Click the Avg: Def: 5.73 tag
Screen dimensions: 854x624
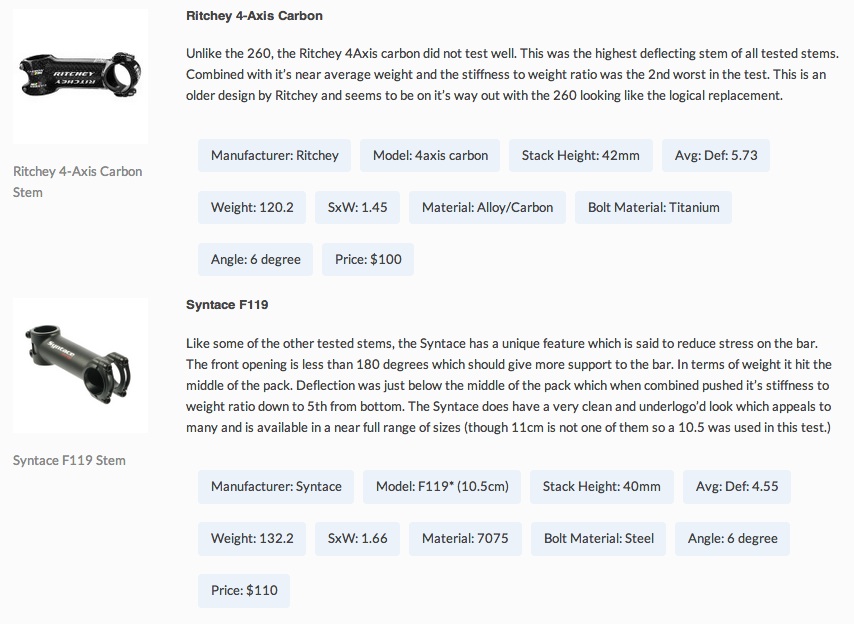click(x=716, y=155)
